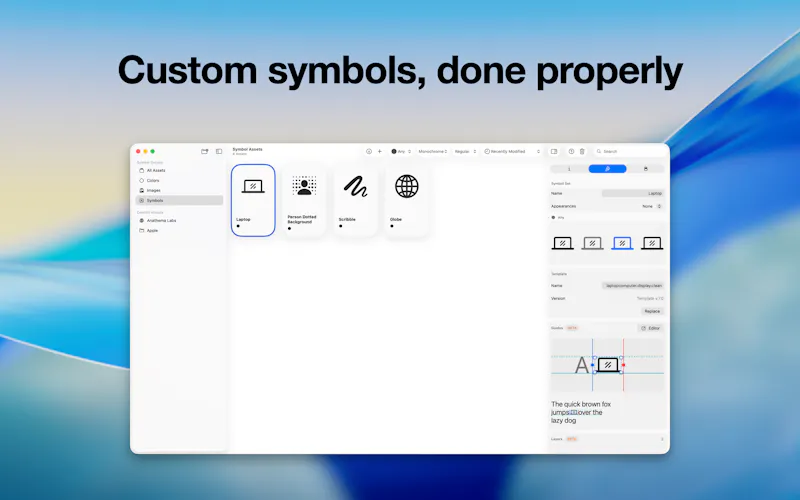Open the Apple folder in sidebar
Viewport: 800px width, 500px height.
[x=179, y=231]
